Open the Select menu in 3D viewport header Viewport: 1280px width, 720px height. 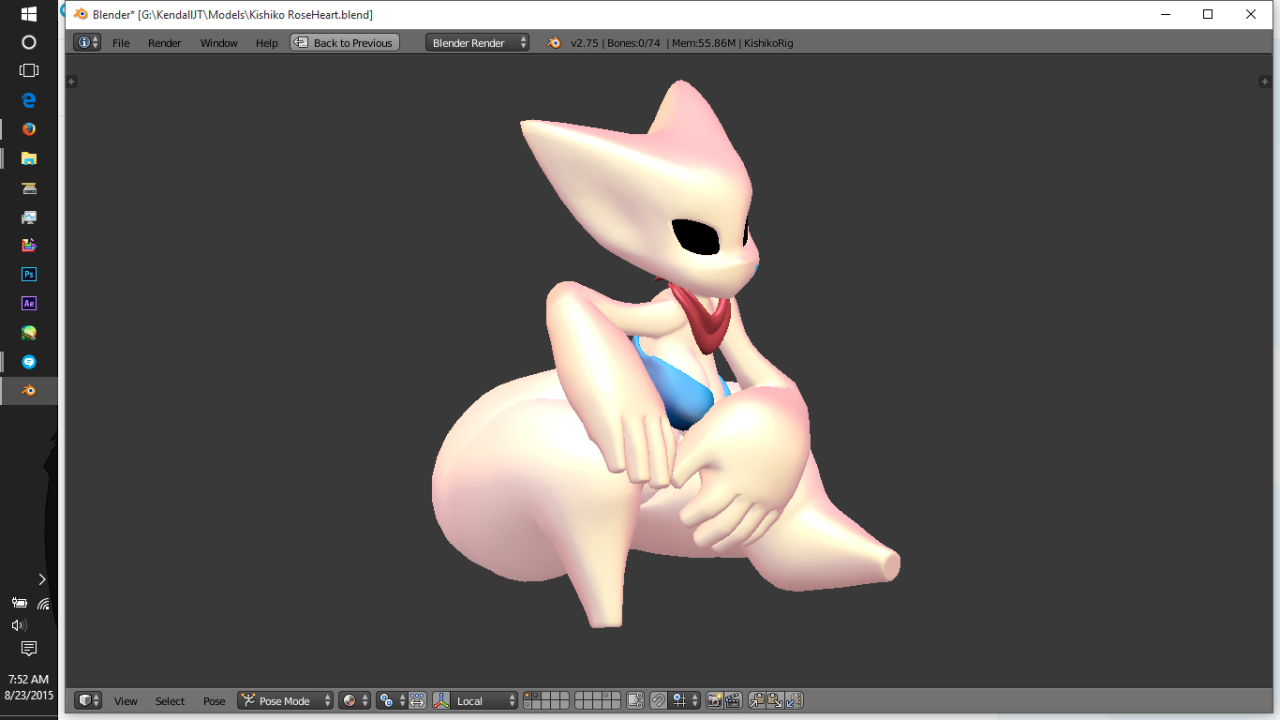point(170,701)
